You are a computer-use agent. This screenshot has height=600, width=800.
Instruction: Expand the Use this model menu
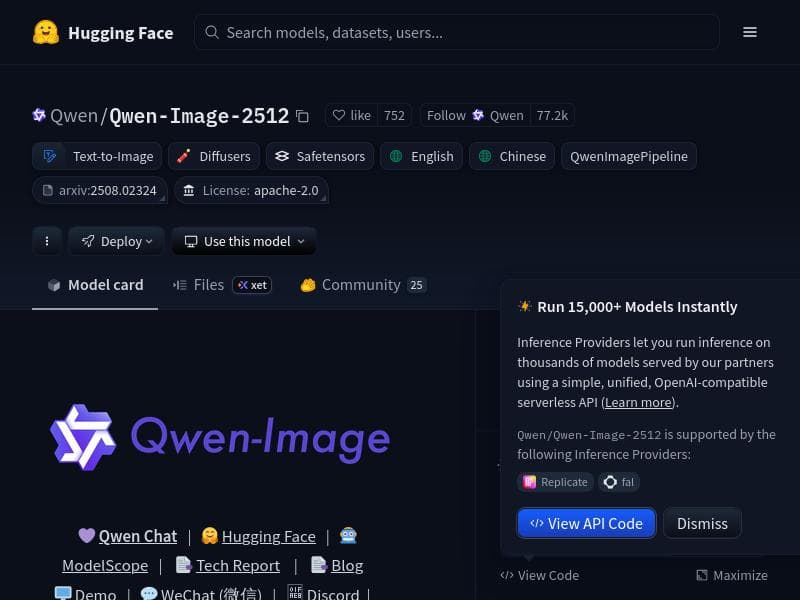click(x=243, y=241)
